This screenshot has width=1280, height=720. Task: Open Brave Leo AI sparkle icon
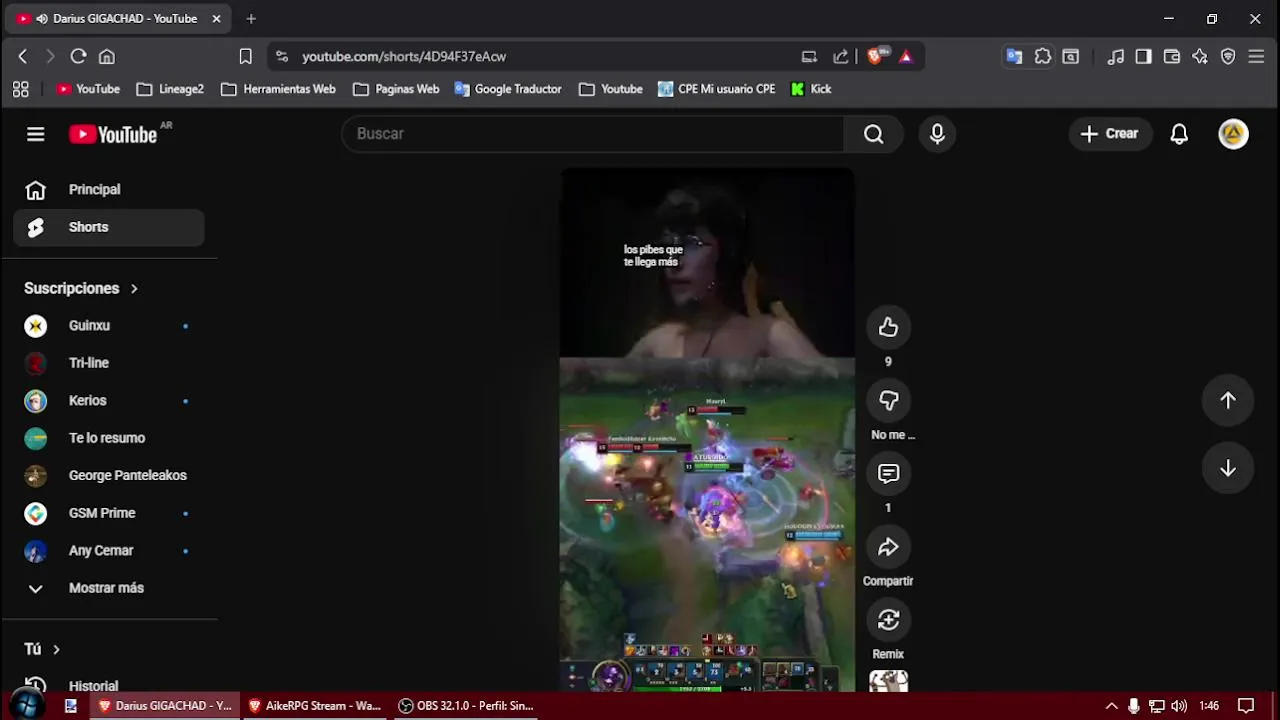click(x=1200, y=57)
